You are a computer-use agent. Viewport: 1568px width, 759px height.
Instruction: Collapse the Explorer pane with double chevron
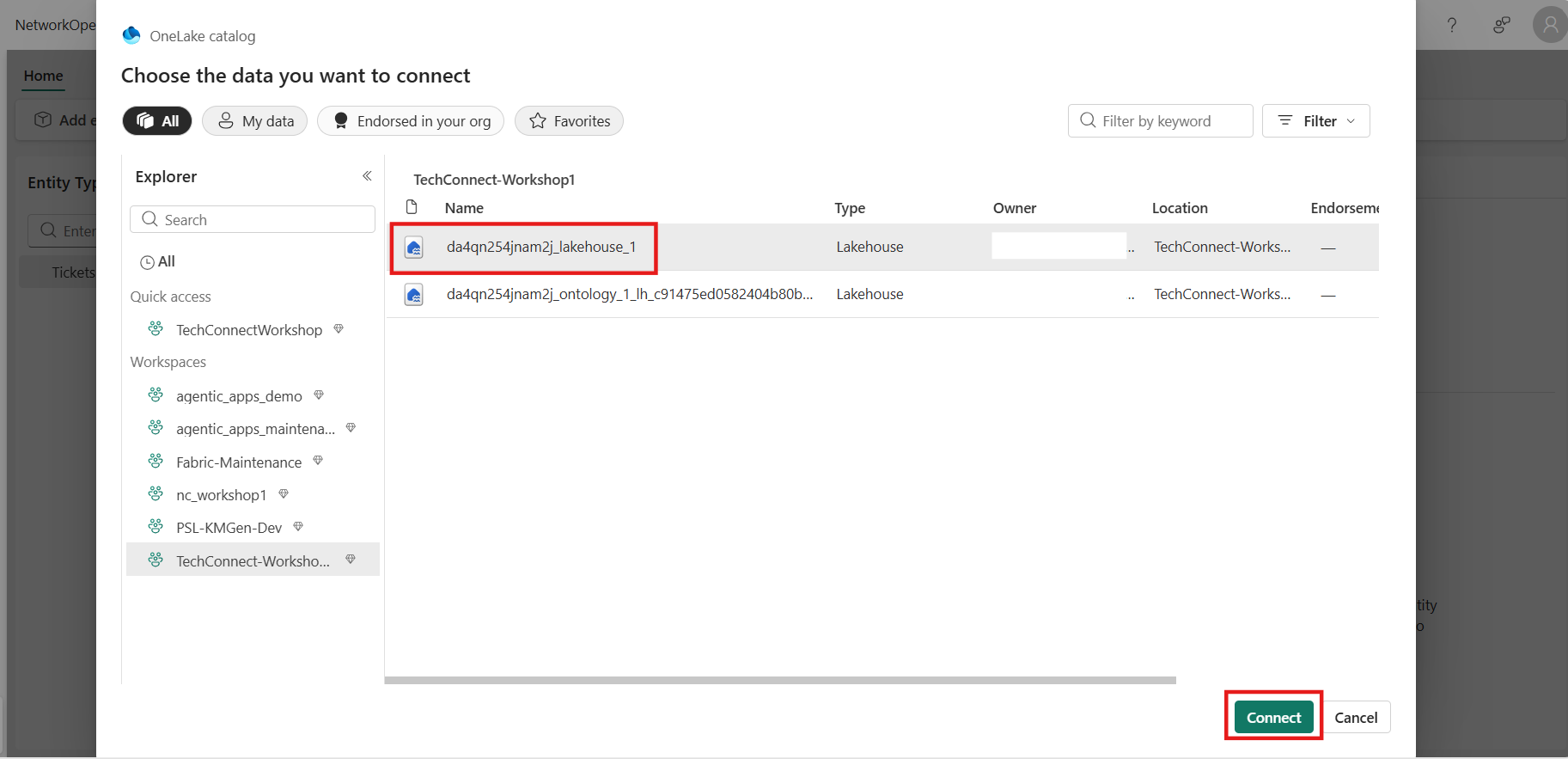click(x=367, y=176)
